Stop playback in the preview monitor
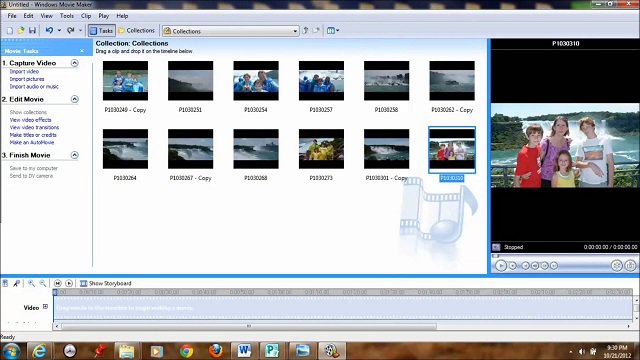The width and height of the screenshot is (640, 360). click(x=513, y=266)
